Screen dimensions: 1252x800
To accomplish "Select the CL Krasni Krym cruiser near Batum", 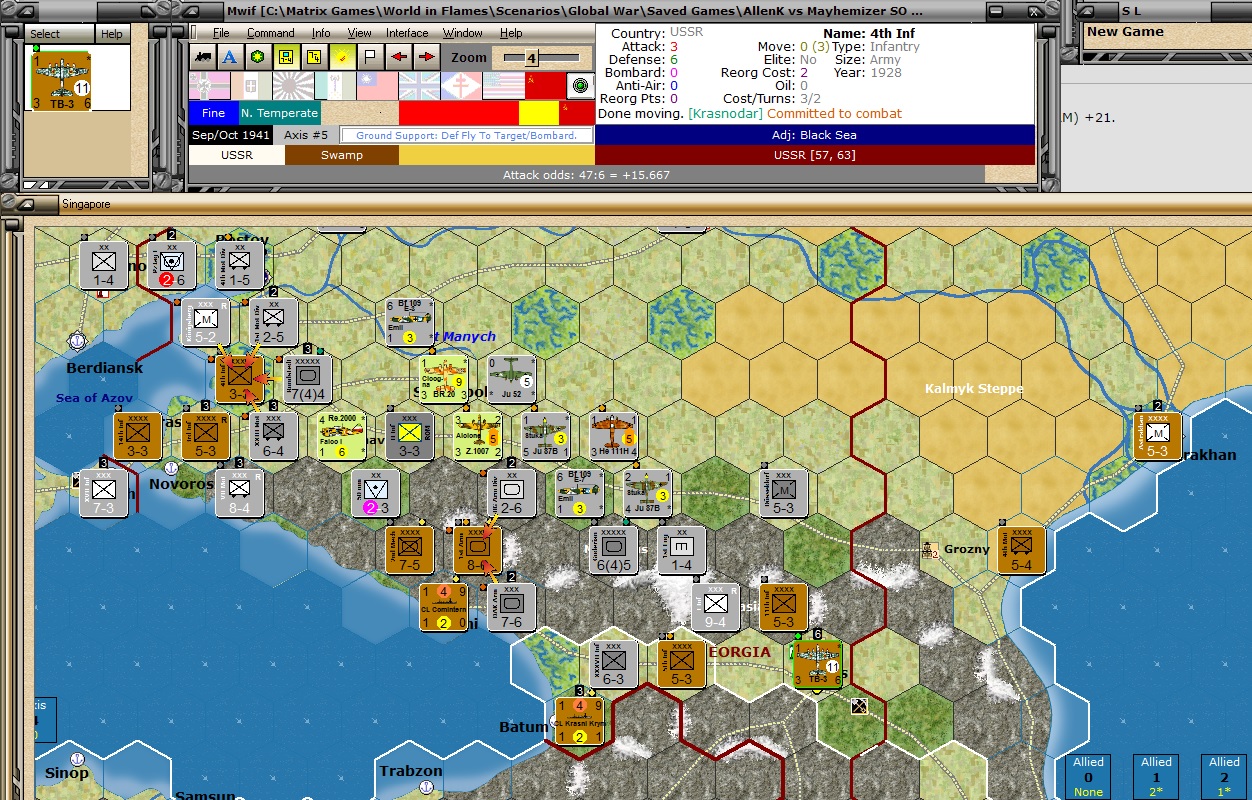I will (x=580, y=721).
